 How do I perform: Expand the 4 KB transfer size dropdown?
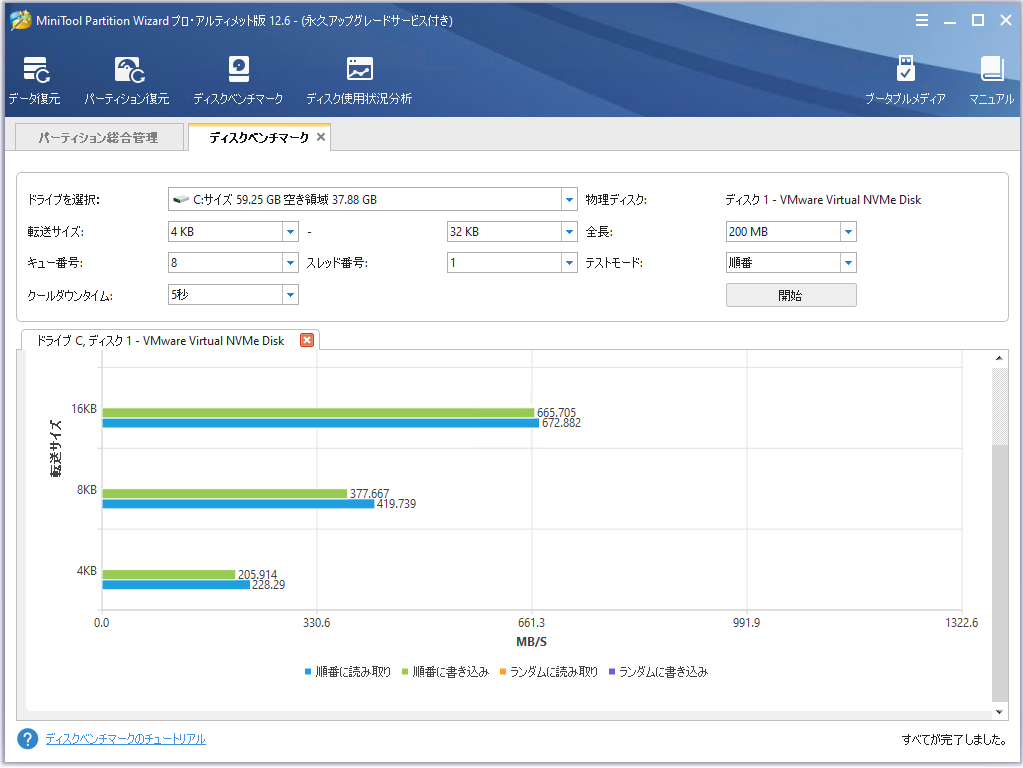(290, 232)
